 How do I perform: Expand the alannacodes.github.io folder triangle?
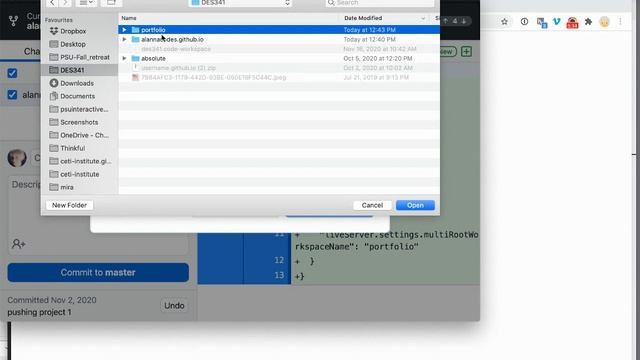pos(124,39)
